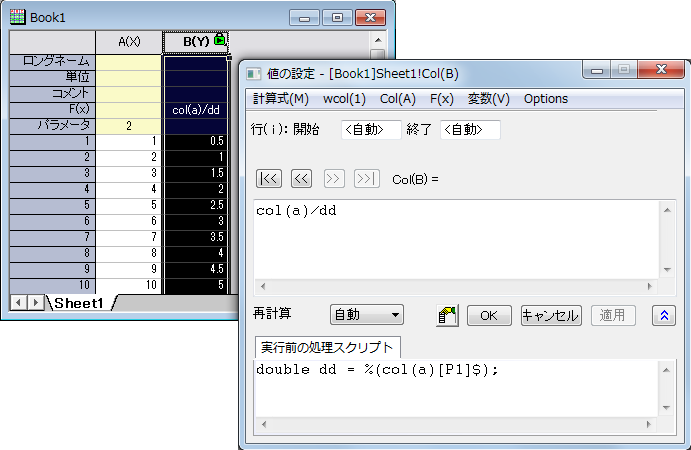
Task: Close the Book1 window
Action: [x=371, y=18]
